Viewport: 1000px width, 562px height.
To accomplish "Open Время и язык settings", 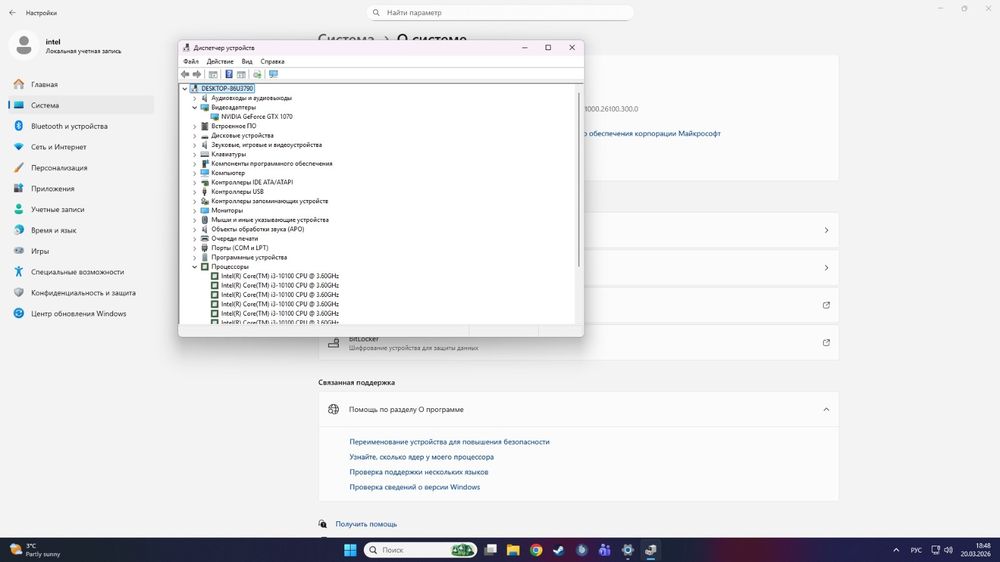I will pyautogui.click(x=80, y=230).
